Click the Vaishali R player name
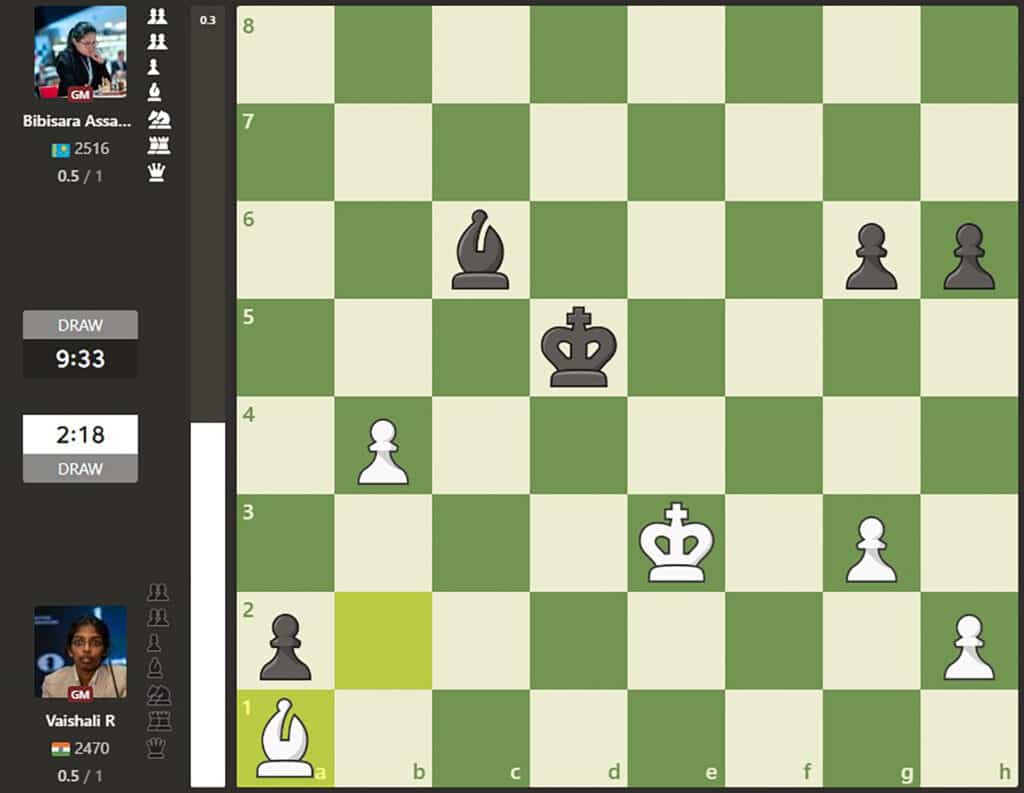This screenshot has height=793, width=1024. click(80, 720)
